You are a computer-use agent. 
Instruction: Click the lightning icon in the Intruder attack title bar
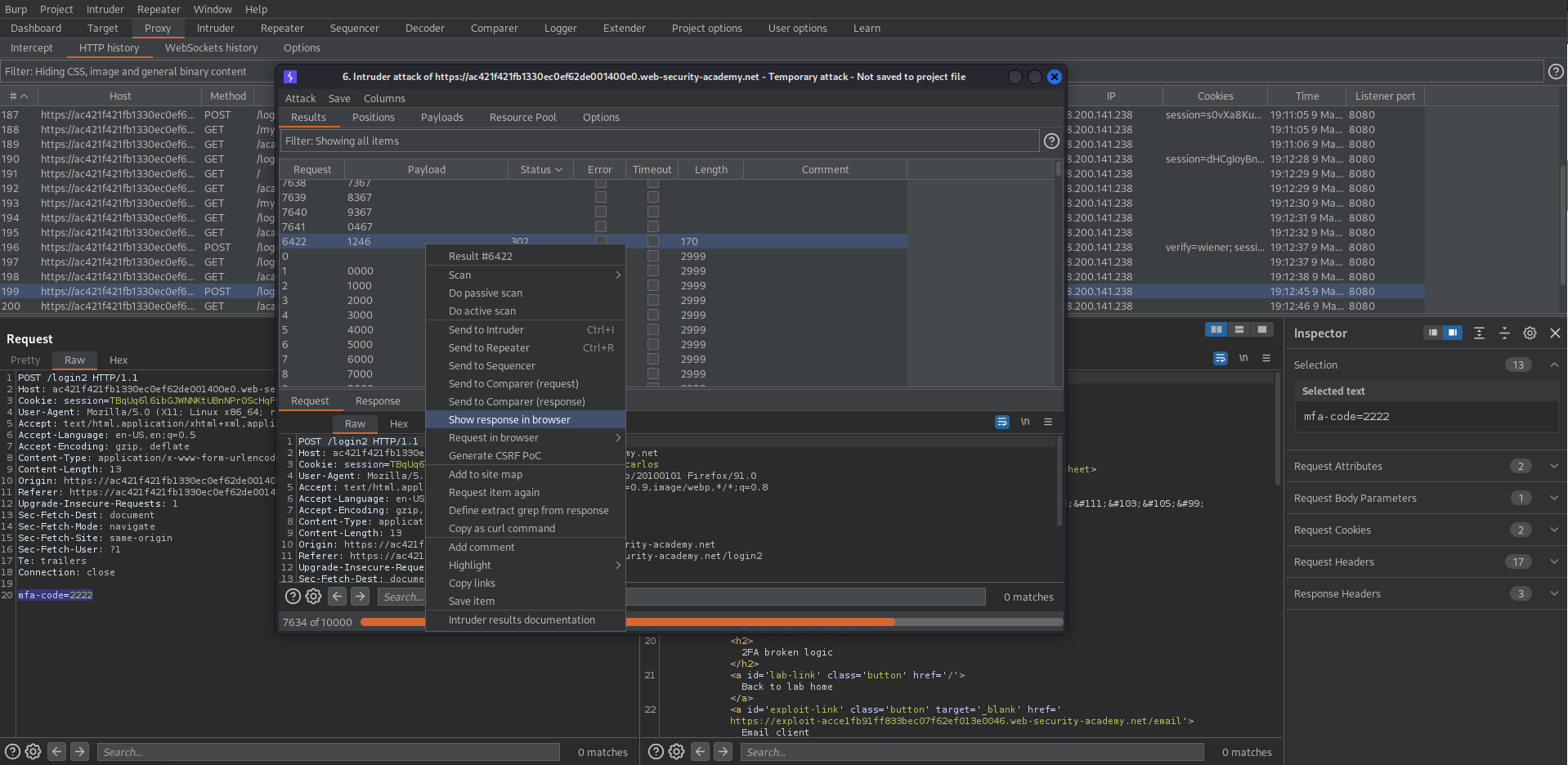point(290,77)
